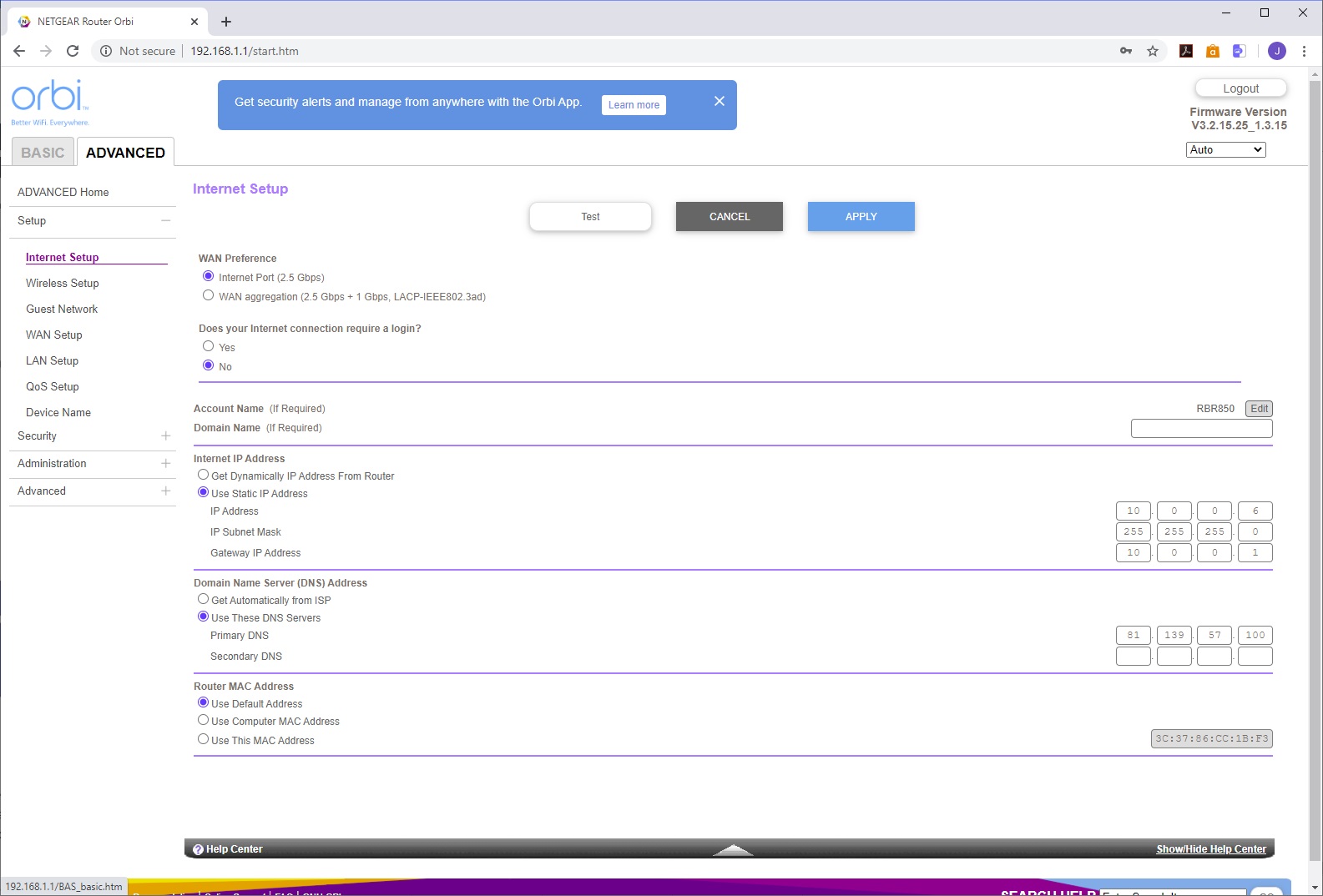The height and width of the screenshot is (896, 1323).
Task: Expand the Security menu section
Action: [x=166, y=435]
